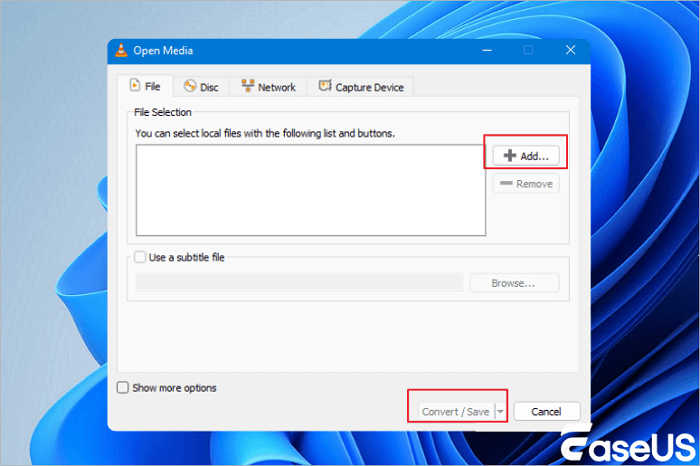The image size is (700, 466).
Task: Close the Open Media dialog
Action: (x=571, y=50)
